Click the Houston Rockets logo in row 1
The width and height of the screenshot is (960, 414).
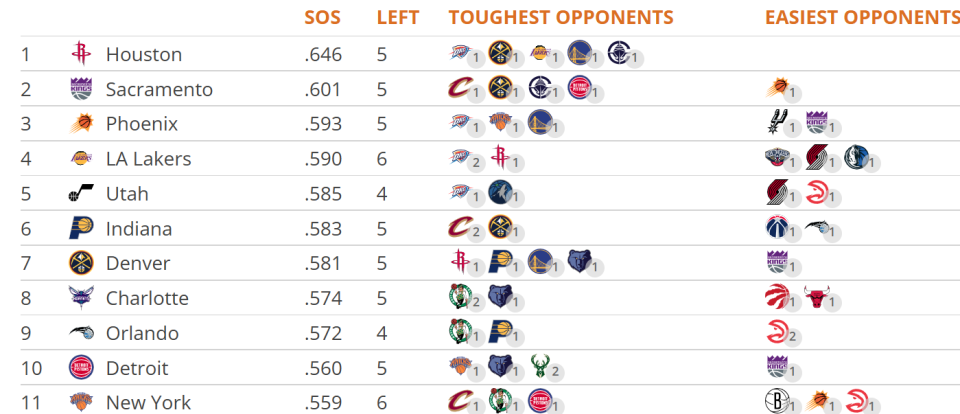(x=81, y=54)
